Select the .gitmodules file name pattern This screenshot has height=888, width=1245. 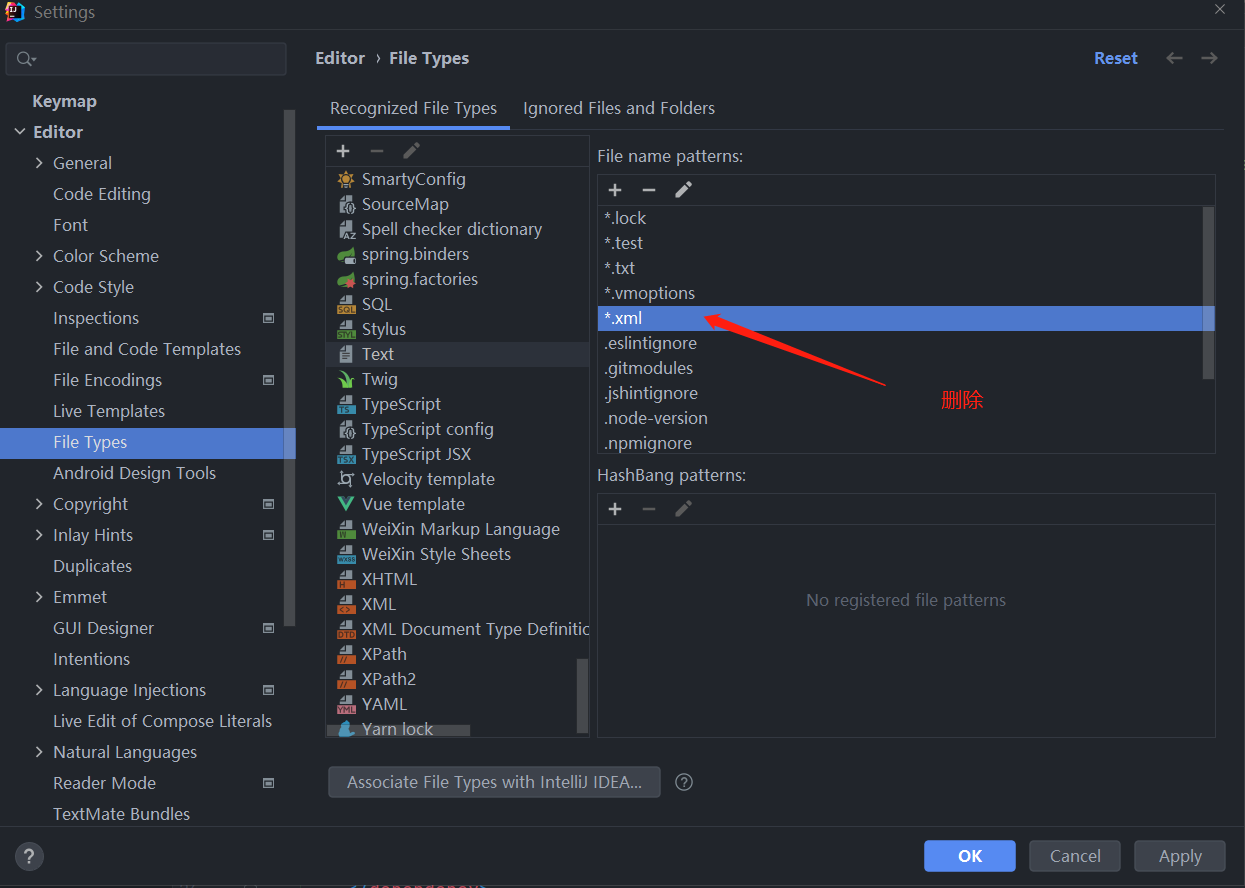pos(900,368)
